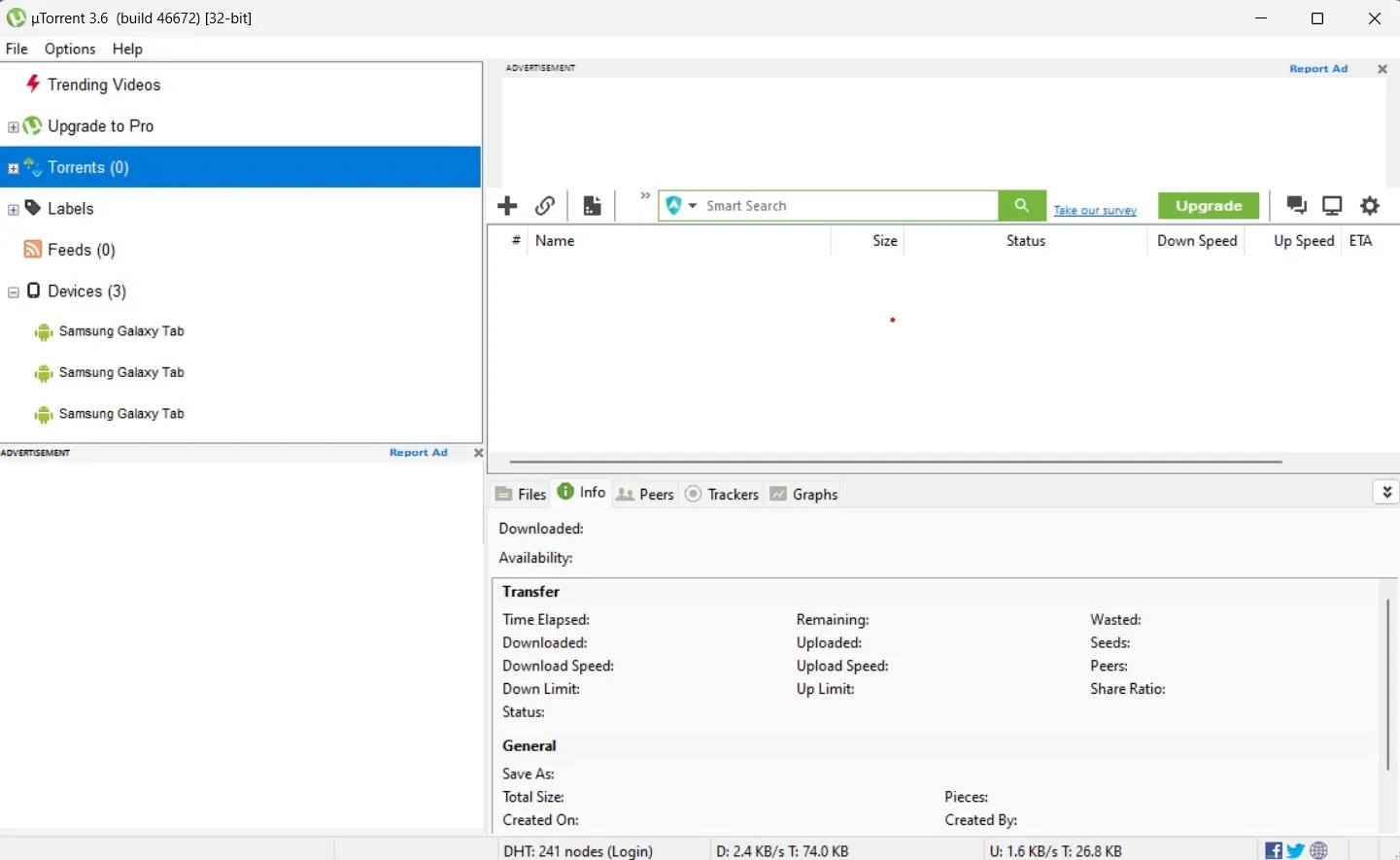Sort torrents by Status column header
The height and width of the screenshot is (860, 1400).
coord(1025,241)
